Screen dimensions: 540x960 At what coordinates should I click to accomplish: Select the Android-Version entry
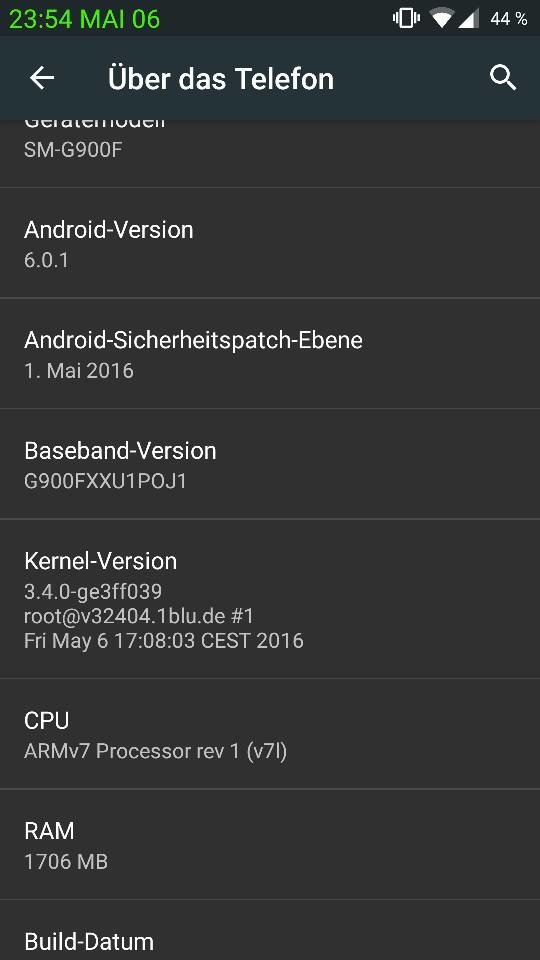point(270,243)
